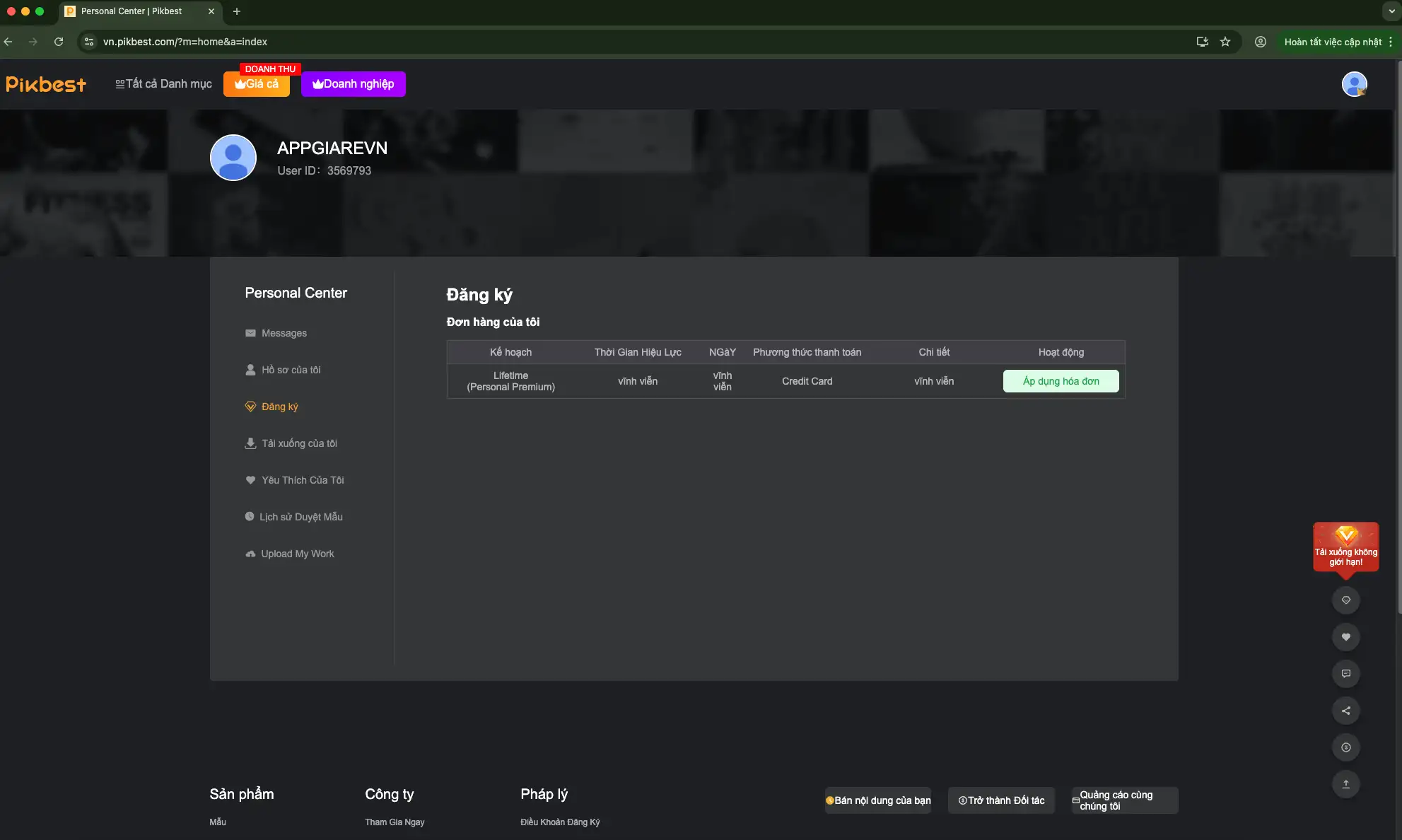
Task: Click the heart favorites floating icon
Action: coord(1345,637)
